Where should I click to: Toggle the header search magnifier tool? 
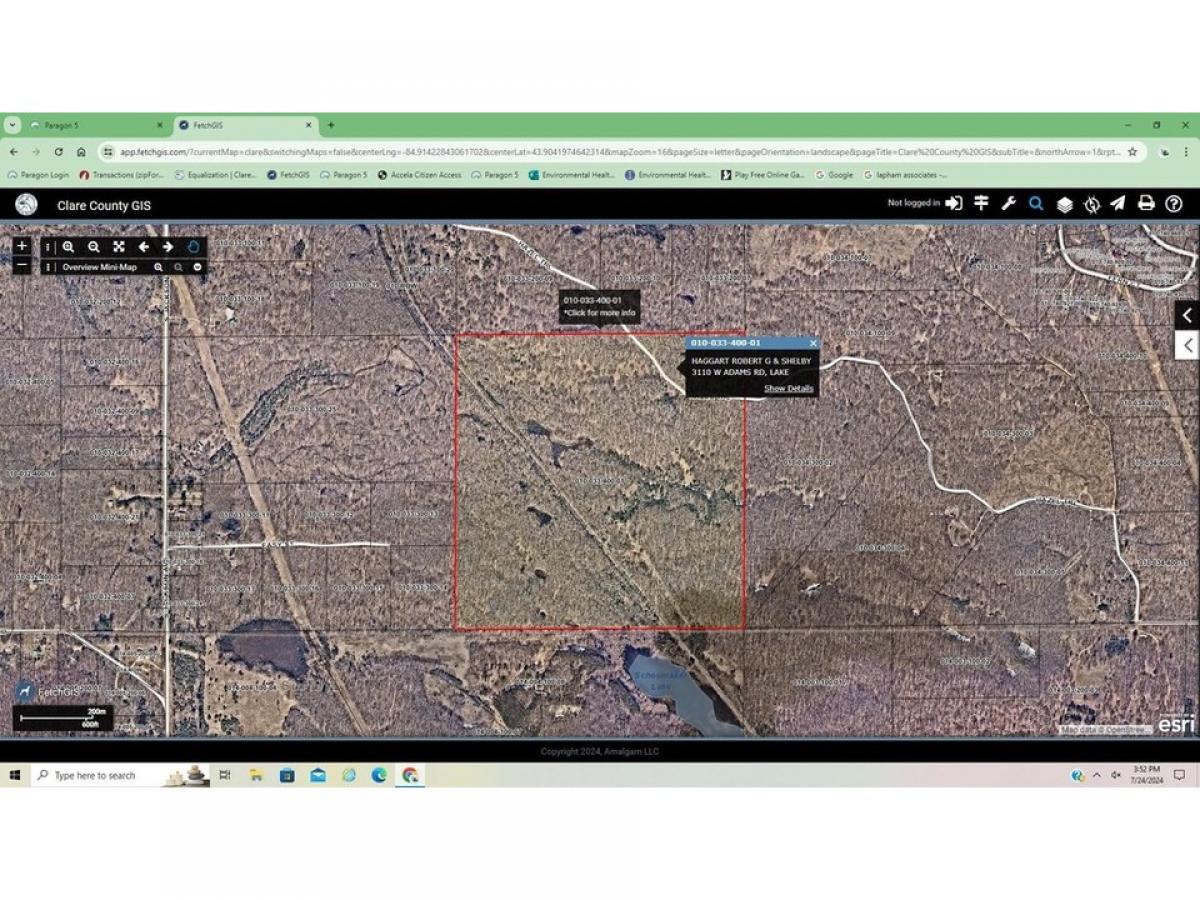coord(1036,204)
